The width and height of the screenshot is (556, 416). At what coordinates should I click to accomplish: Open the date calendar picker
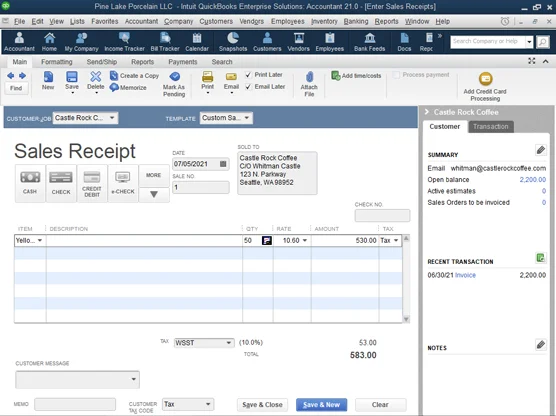223,164
